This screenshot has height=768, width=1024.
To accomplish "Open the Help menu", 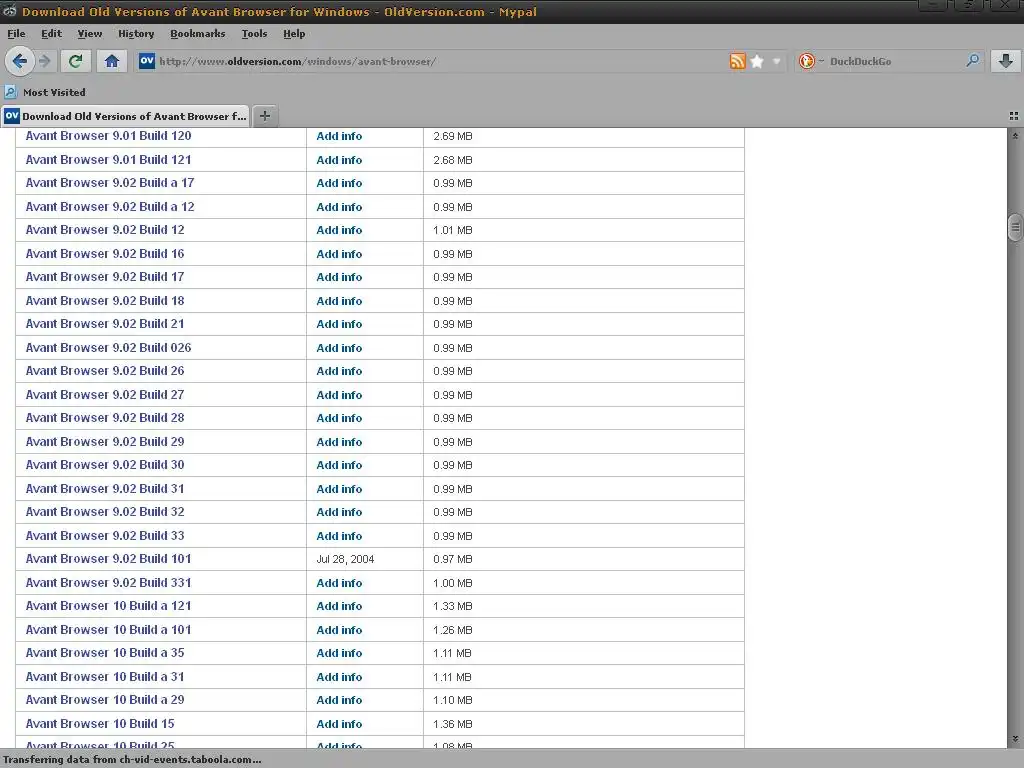I will (294, 33).
